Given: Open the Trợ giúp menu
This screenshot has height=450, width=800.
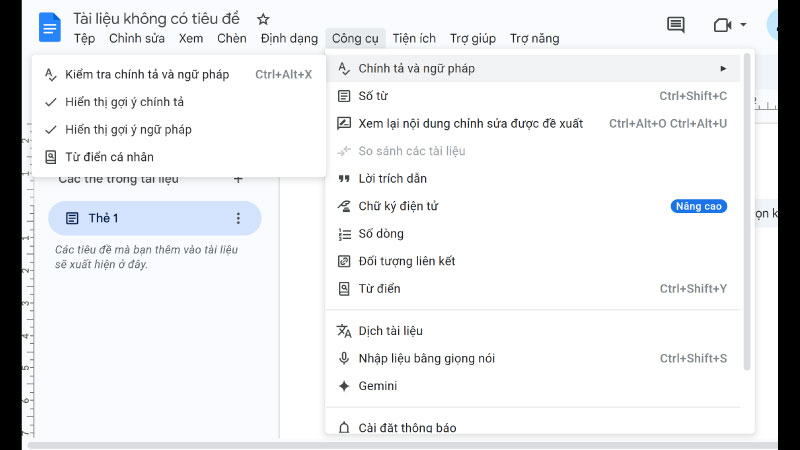Looking at the screenshot, I should (x=472, y=38).
